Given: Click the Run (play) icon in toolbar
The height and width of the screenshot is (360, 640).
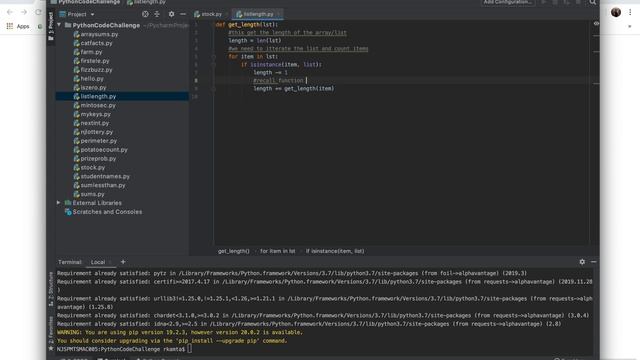Looking at the screenshot, I should pyautogui.click(x=544, y=2).
